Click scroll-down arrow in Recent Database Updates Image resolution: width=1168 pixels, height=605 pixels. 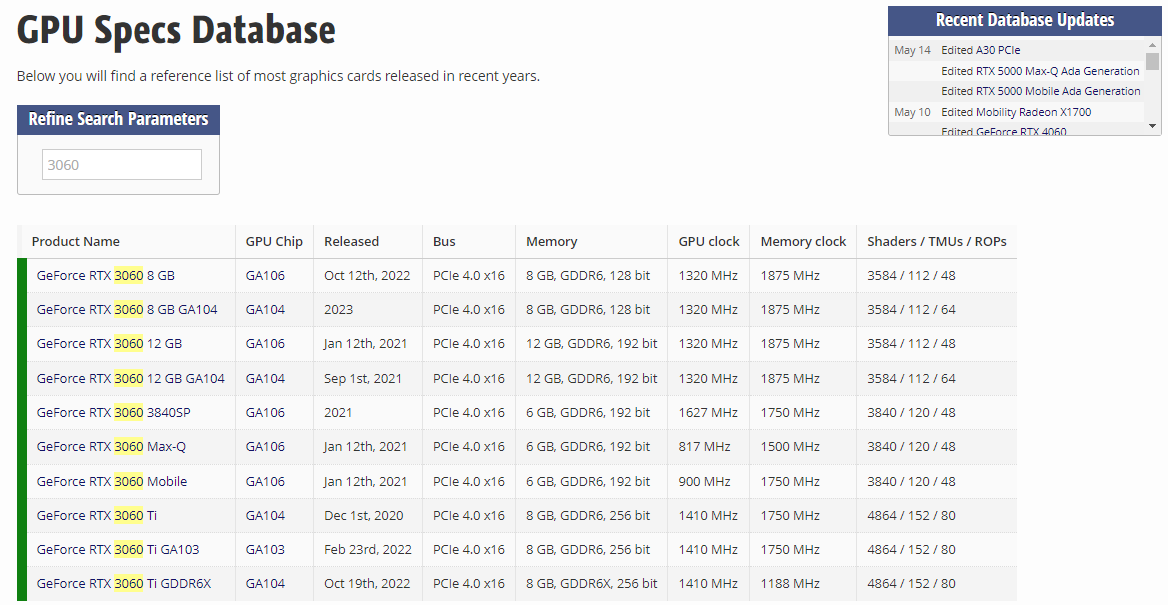(x=1153, y=126)
